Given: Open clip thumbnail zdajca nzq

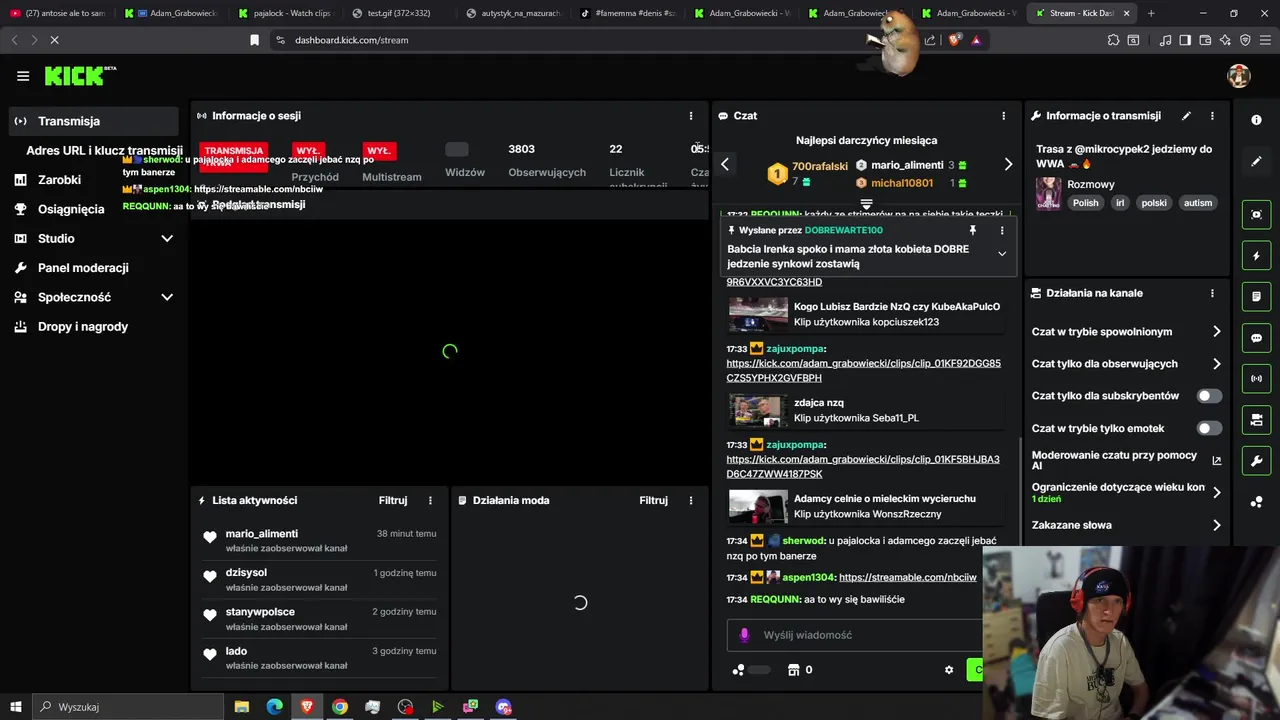Looking at the screenshot, I should (758, 410).
